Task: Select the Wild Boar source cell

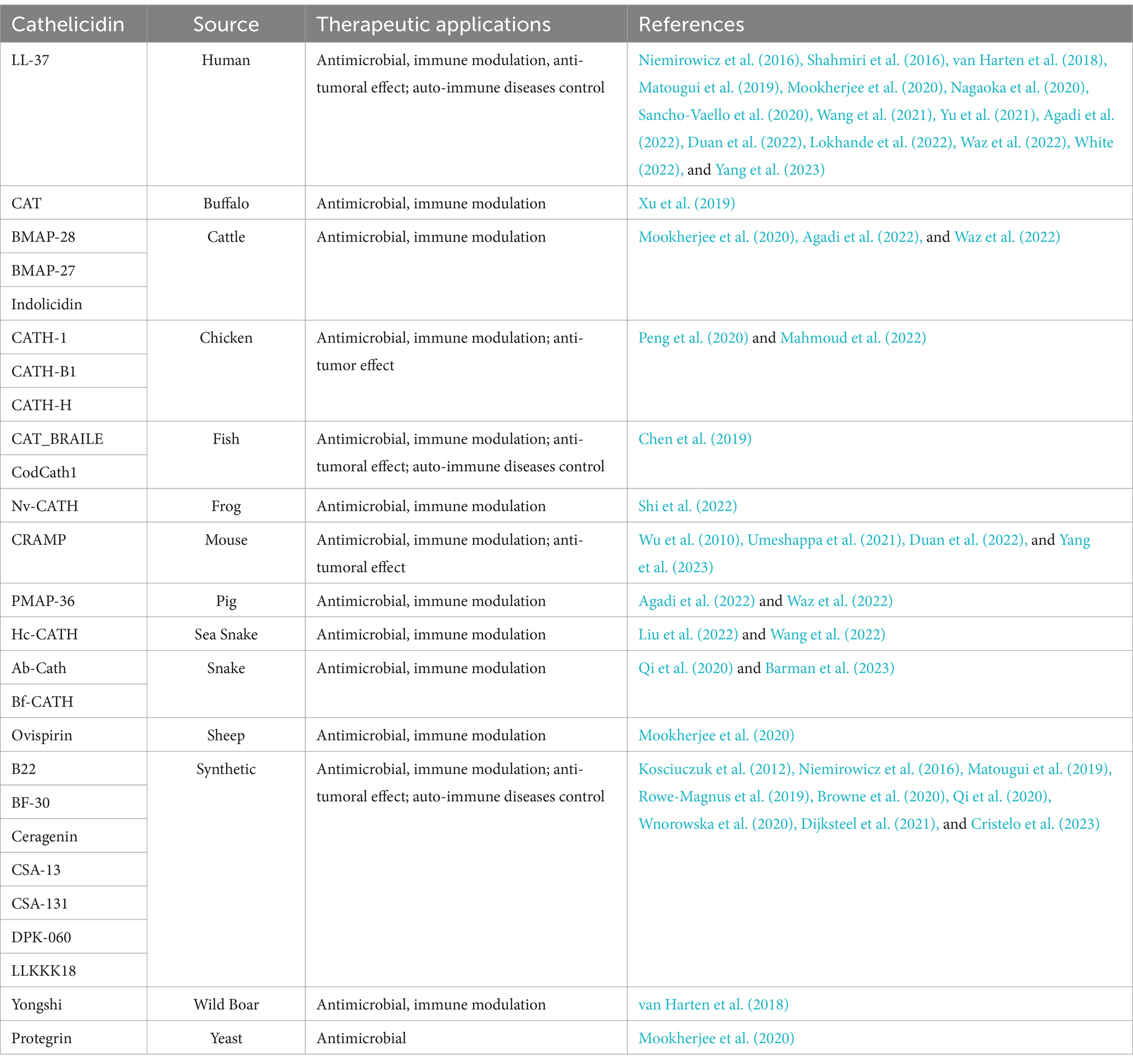Action: [226, 1004]
